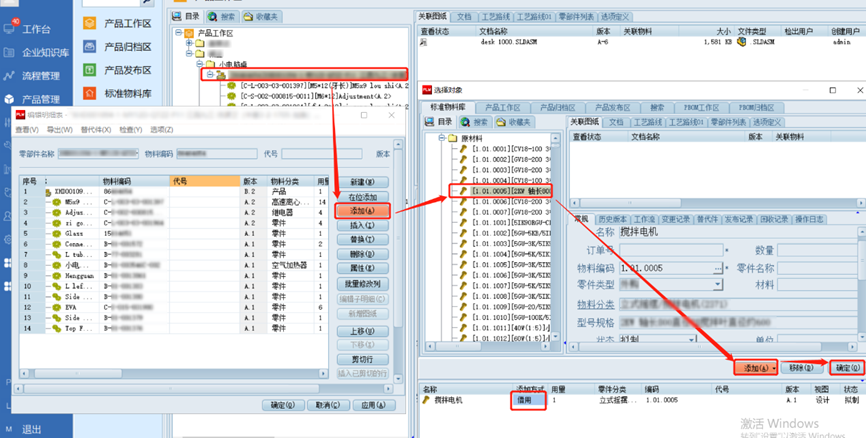This screenshot has width=866, height=438.
Task: Click the 添加(A) button in the edit dialog
Action: click(362, 211)
